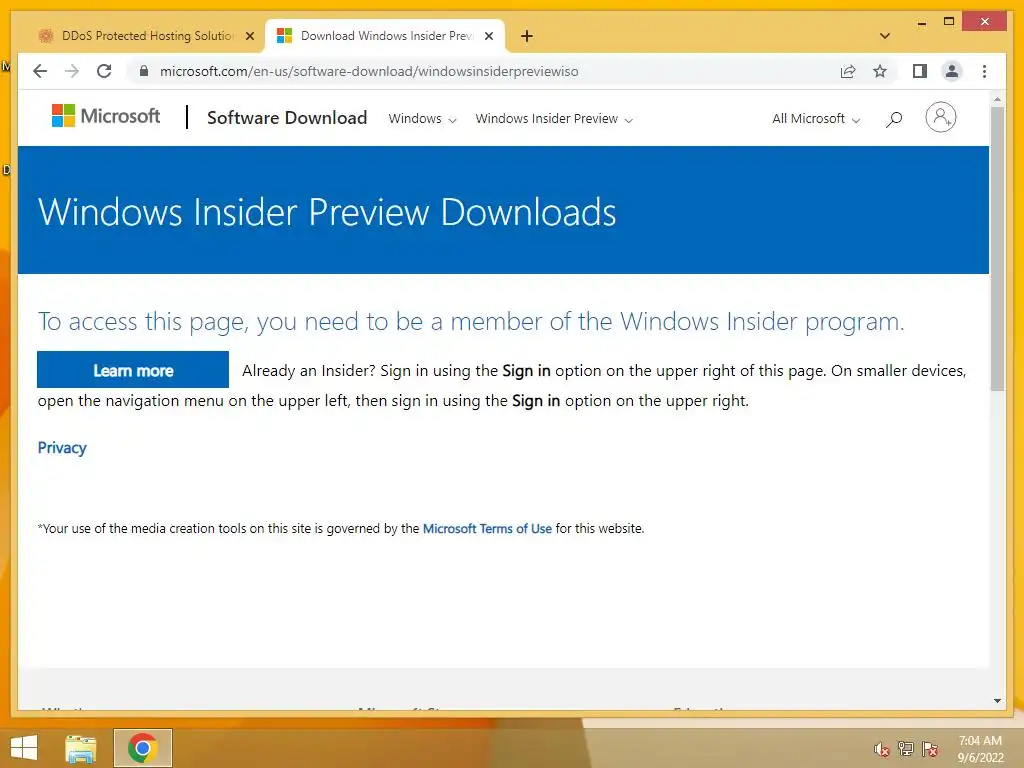Open the Microsoft Terms of Use link
This screenshot has width=1024, height=768.
tap(487, 528)
